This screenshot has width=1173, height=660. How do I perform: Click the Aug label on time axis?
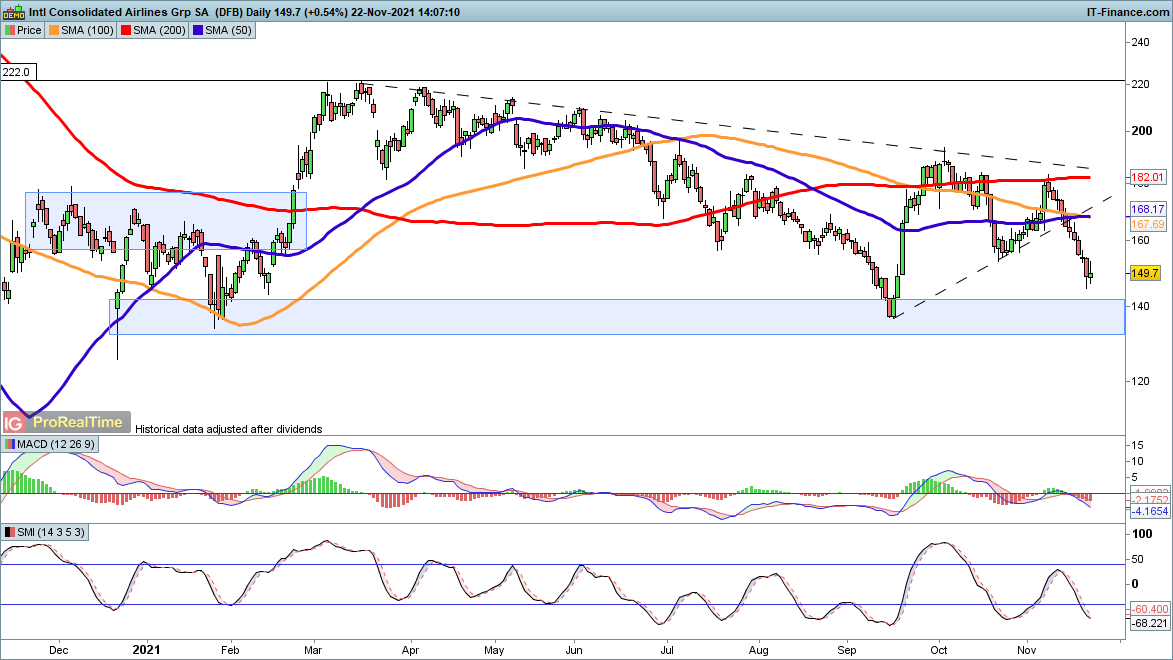click(x=759, y=650)
